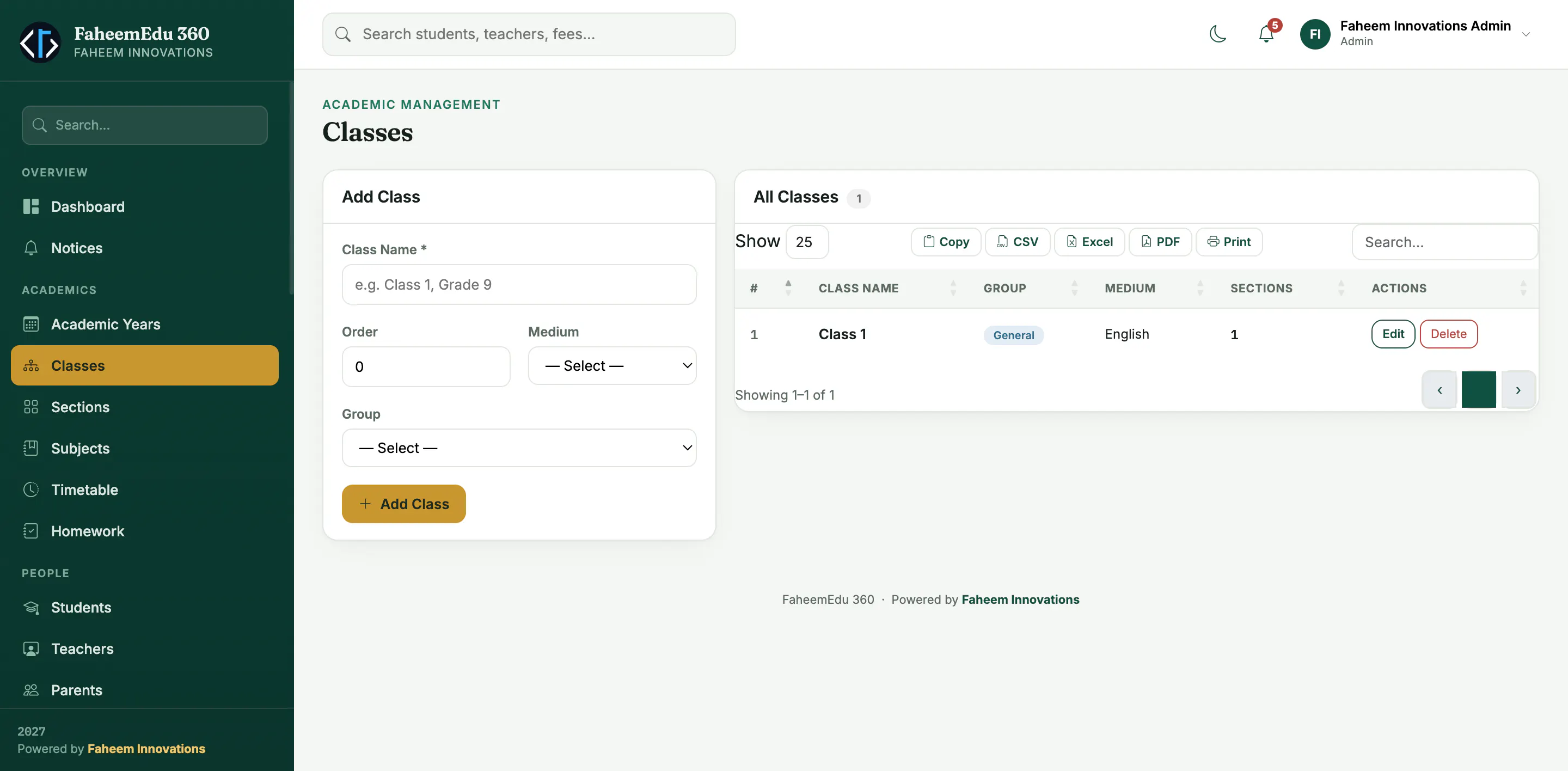1568x771 pixels.
Task: Sort by Group column header
Action: pyautogui.click(x=1030, y=288)
